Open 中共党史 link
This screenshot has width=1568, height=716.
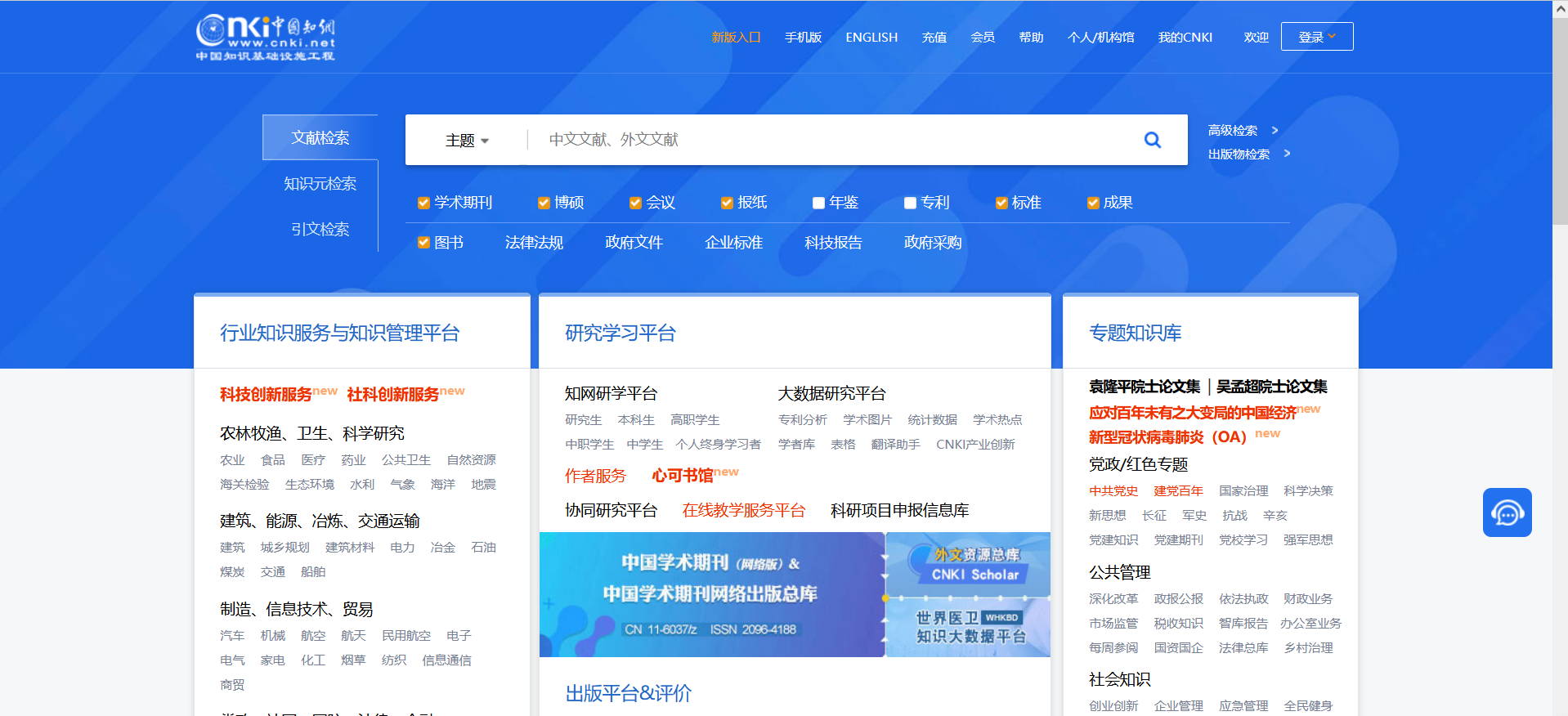click(1113, 491)
